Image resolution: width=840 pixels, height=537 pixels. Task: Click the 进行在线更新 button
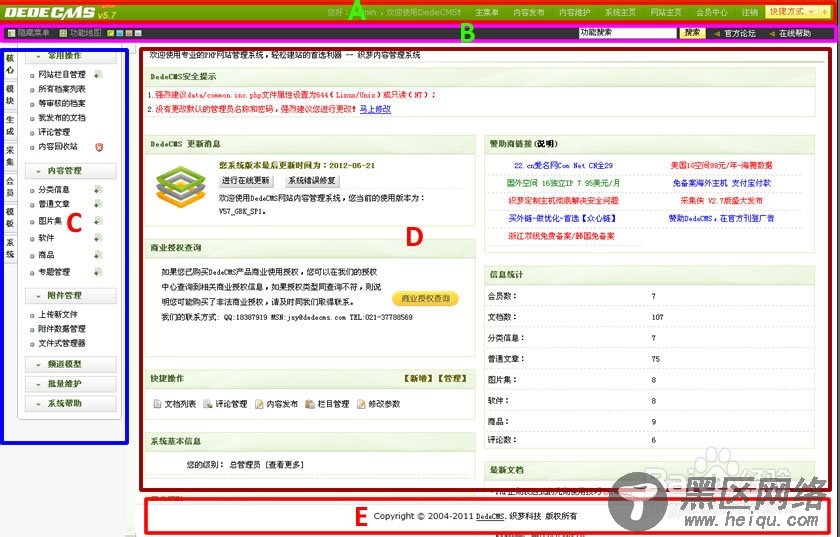tap(246, 181)
